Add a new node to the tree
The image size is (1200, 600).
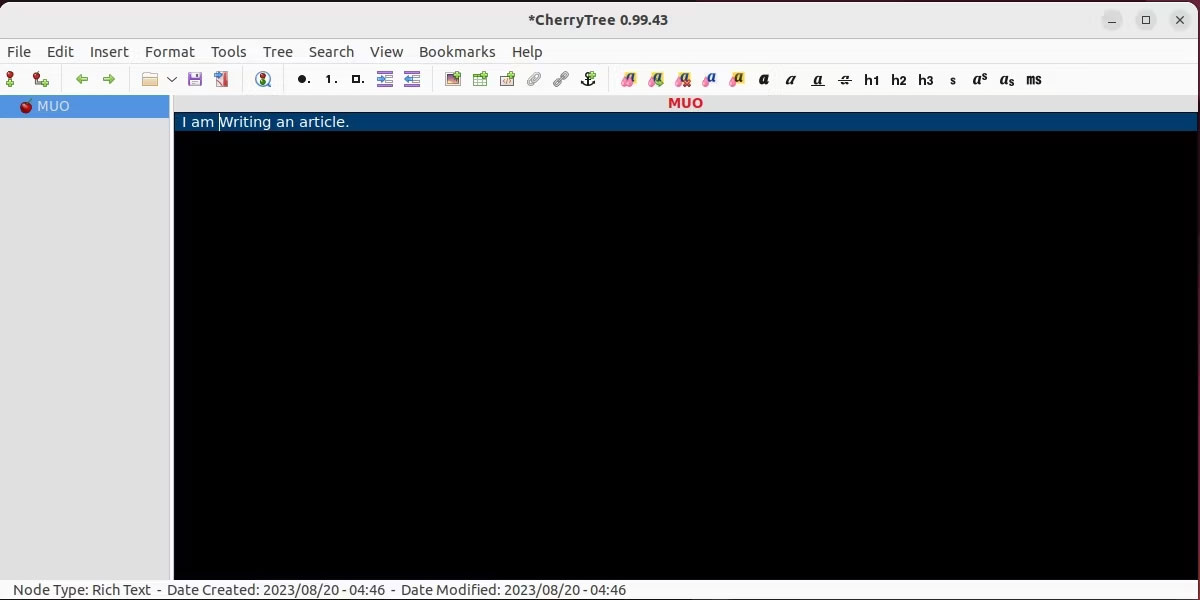coord(11,79)
